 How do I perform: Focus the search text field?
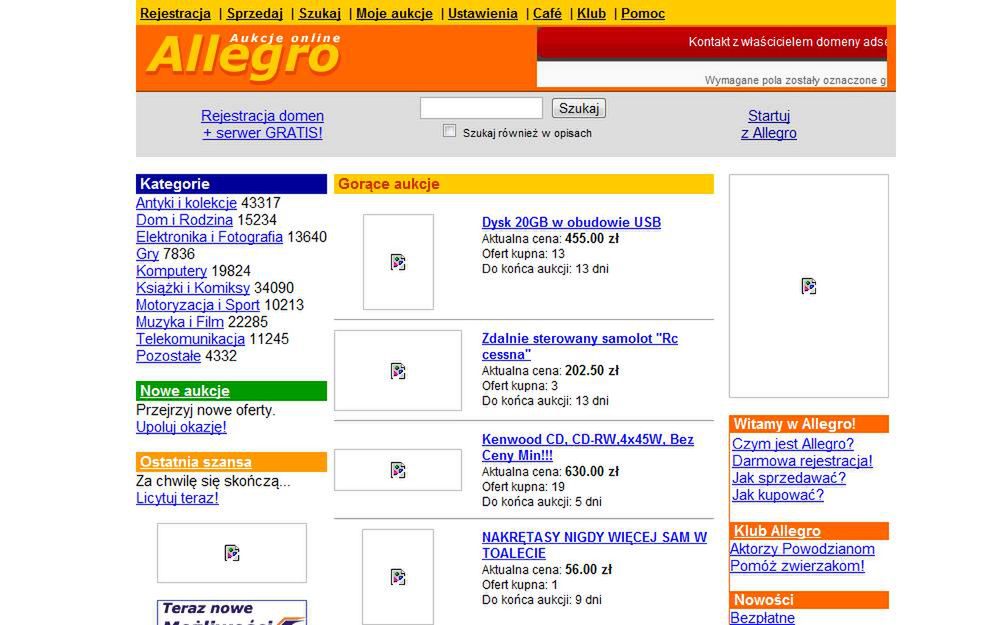click(x=482, y=108)
